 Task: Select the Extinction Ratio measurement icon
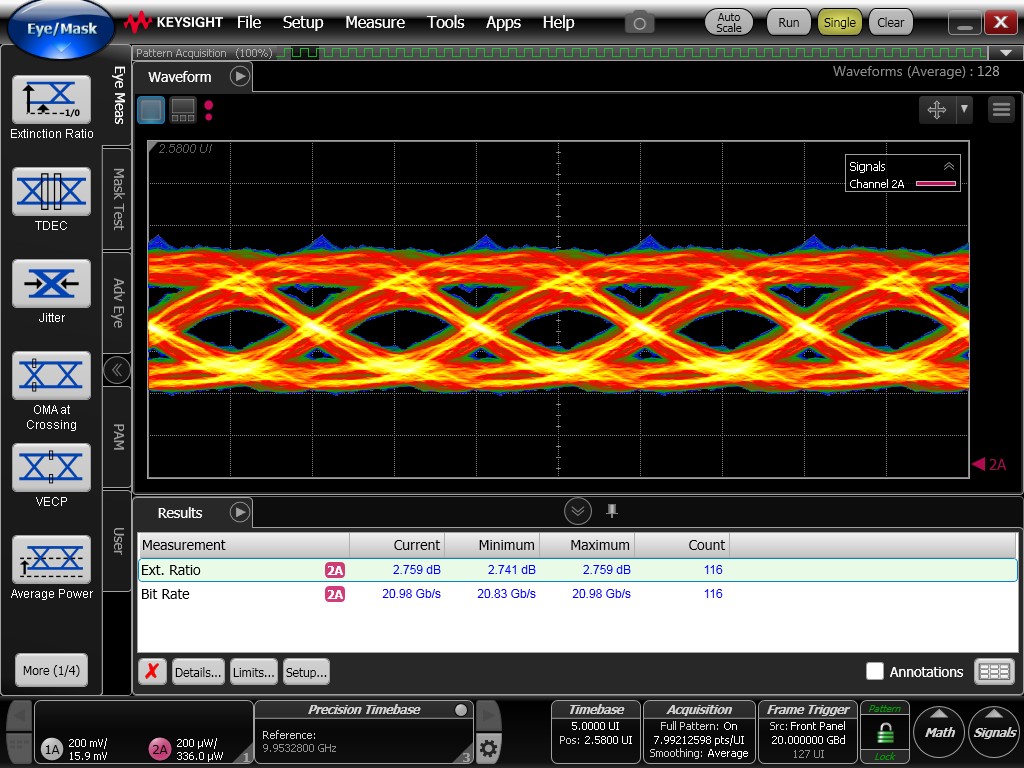[51, 99]
